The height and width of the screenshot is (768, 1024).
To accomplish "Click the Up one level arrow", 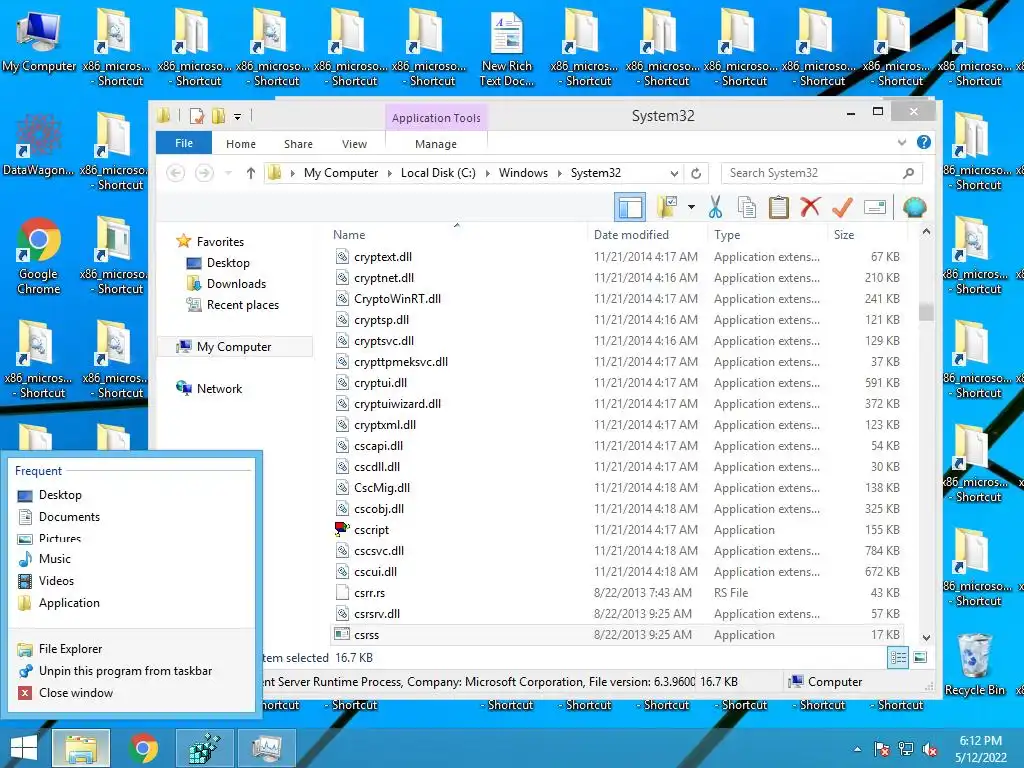I will tap(251, 173).
